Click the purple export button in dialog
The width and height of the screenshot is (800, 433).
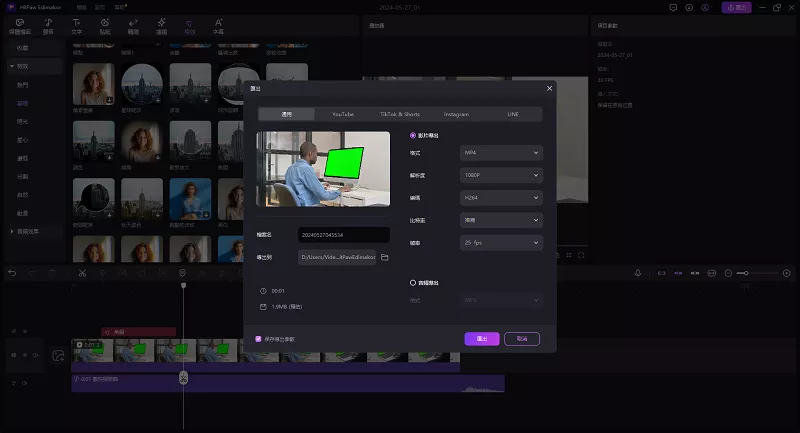[x=482, y=339]
